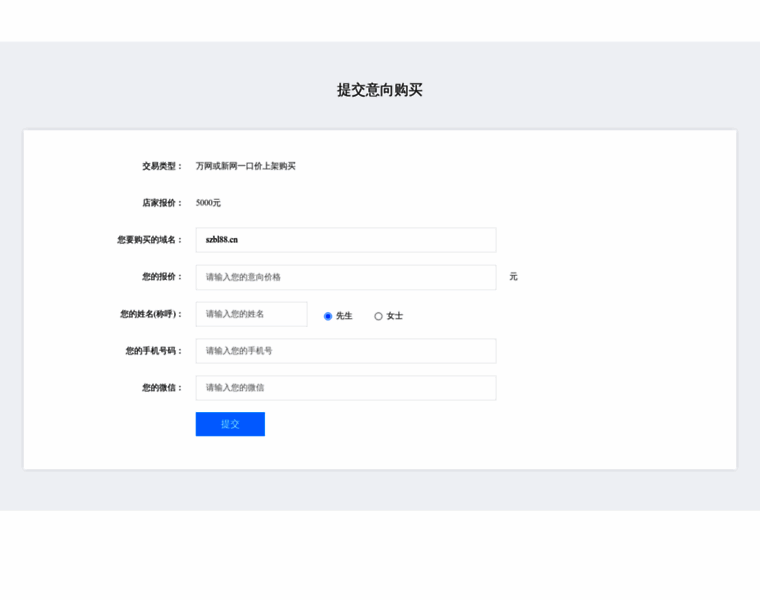Focus the 请输入您的手机号 phone input
This screenshot has height=600, width=760.
pyautogui.click(x=346, y=351)
